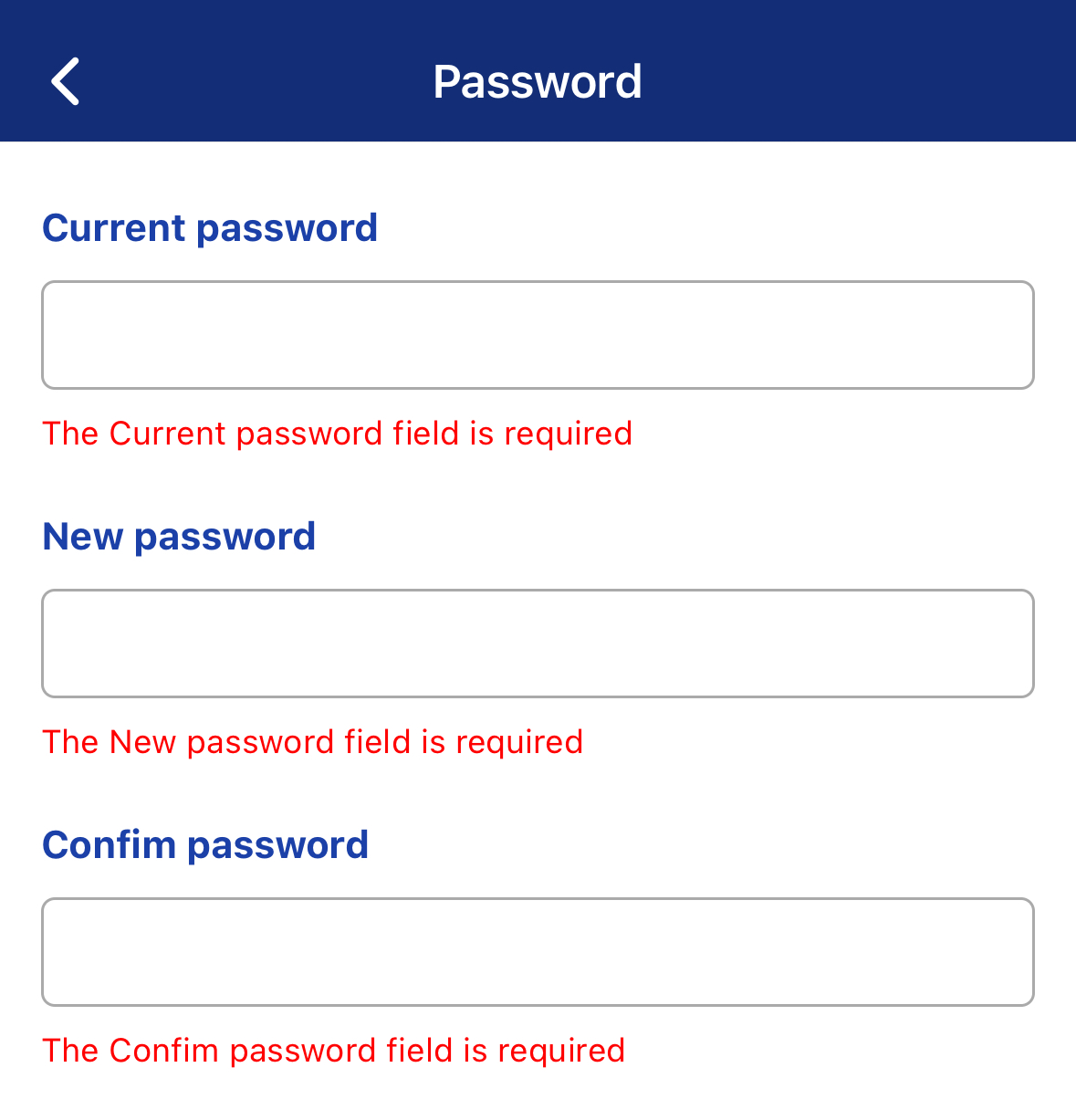Click the blue navigation header bar
Screen dimensions: 1076x1120
538,70
